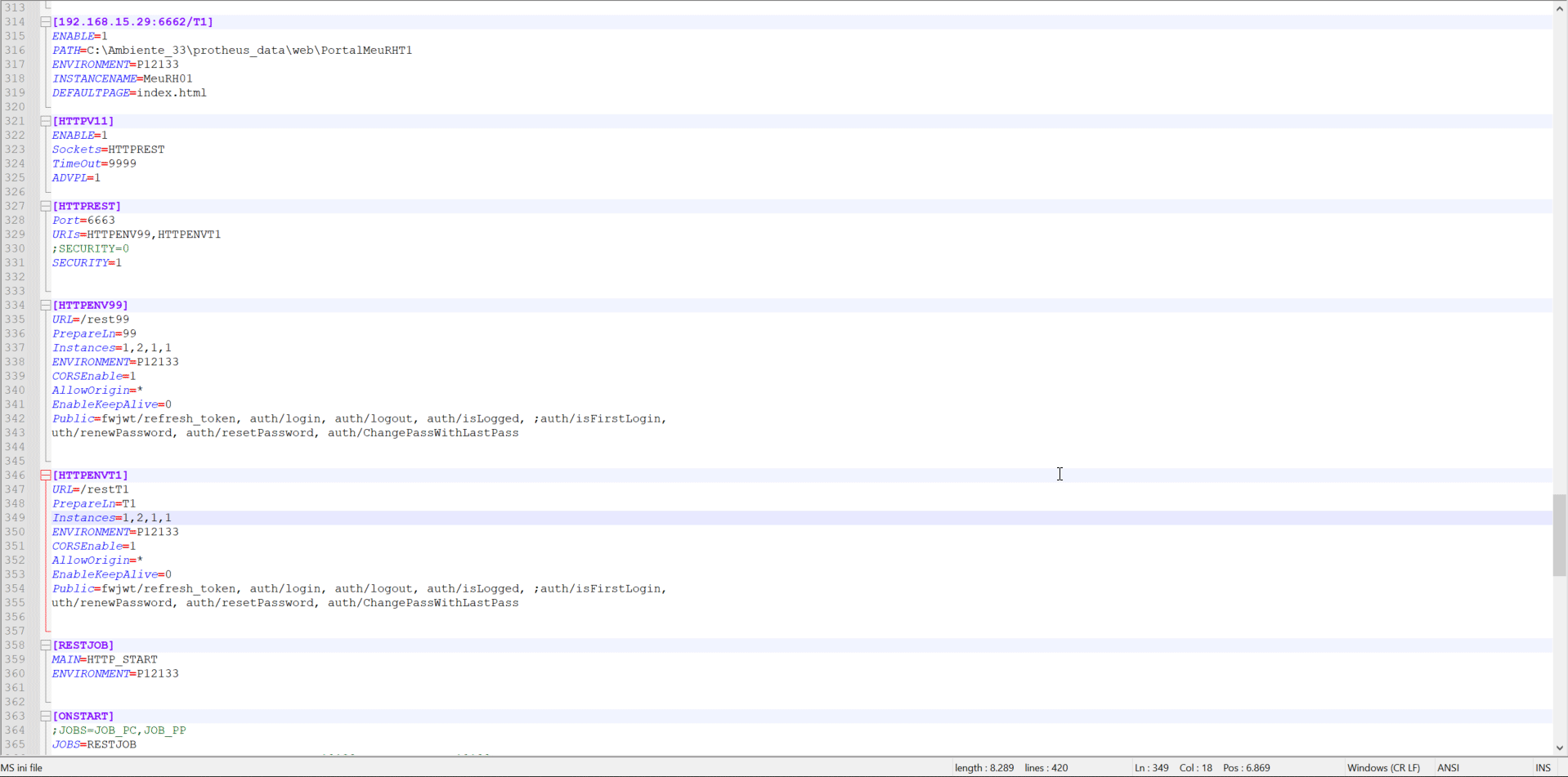
Task: Click on 'DEFAULTPAGE=index.html' line
Action: 129,93
